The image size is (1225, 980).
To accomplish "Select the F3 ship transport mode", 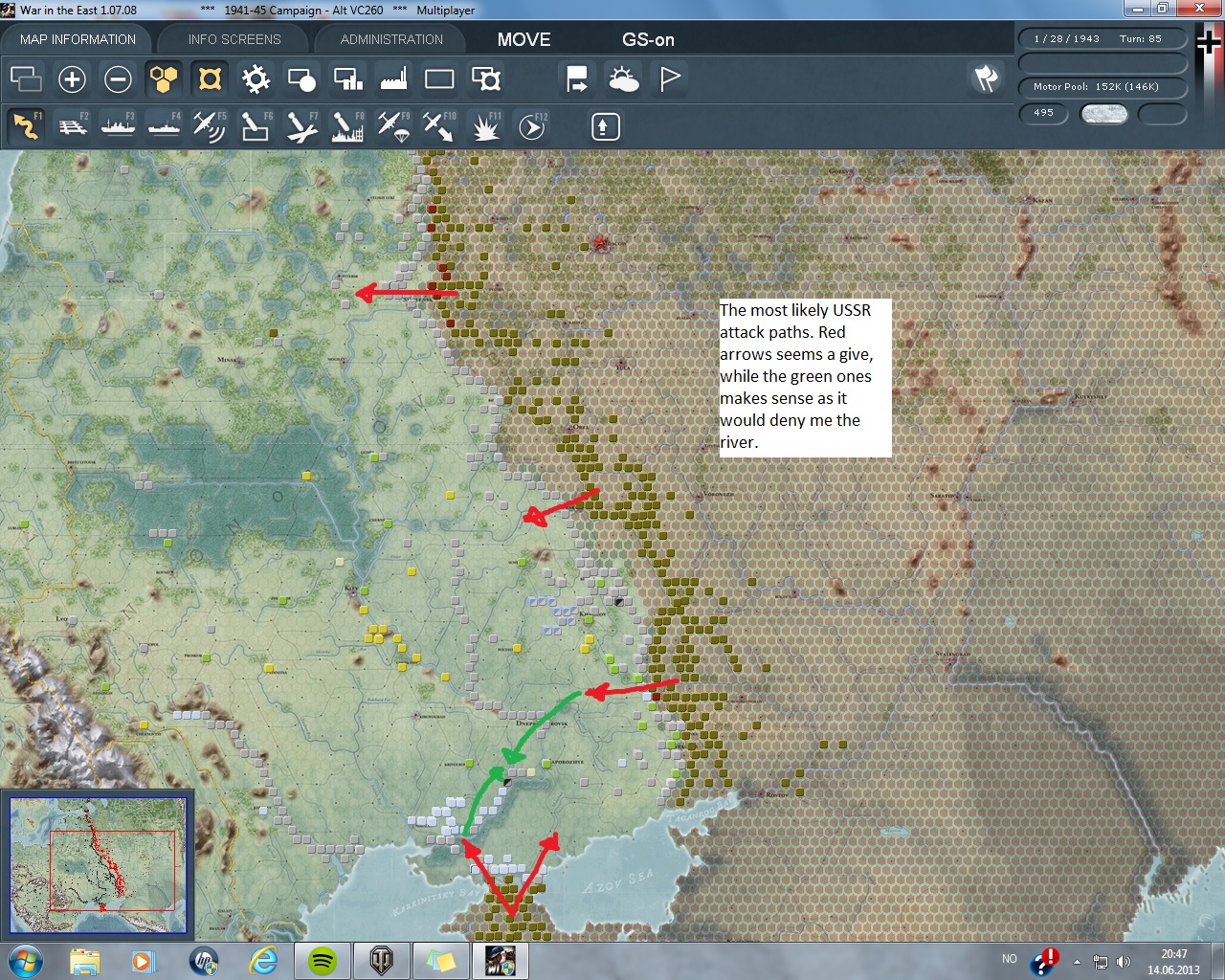I will click(118, 125).
